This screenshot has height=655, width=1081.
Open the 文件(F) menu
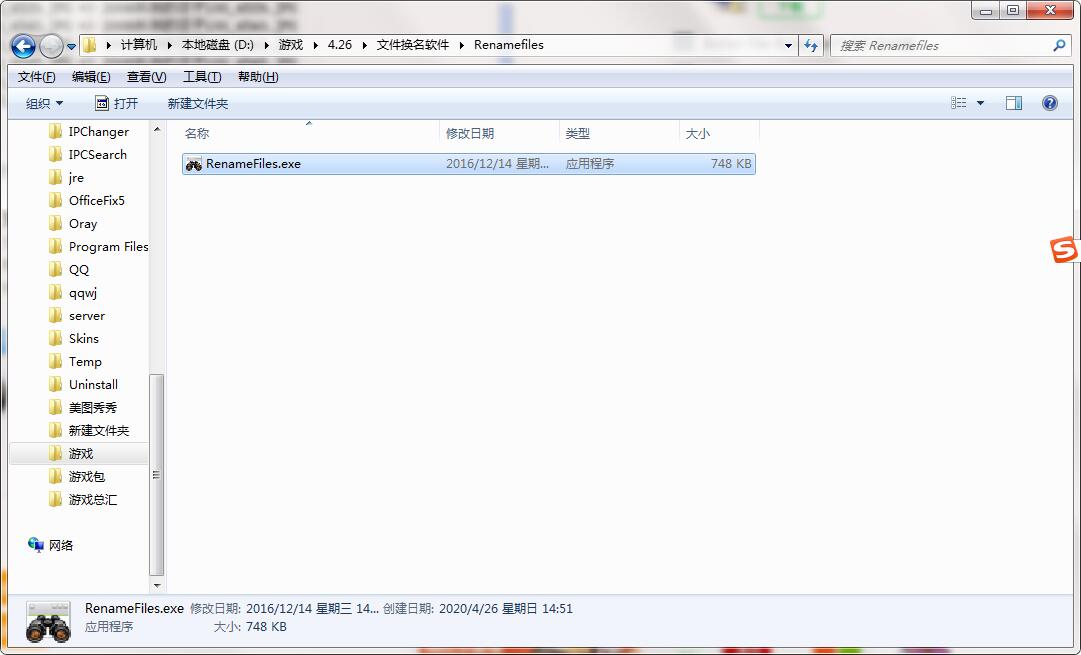(37, 77)
